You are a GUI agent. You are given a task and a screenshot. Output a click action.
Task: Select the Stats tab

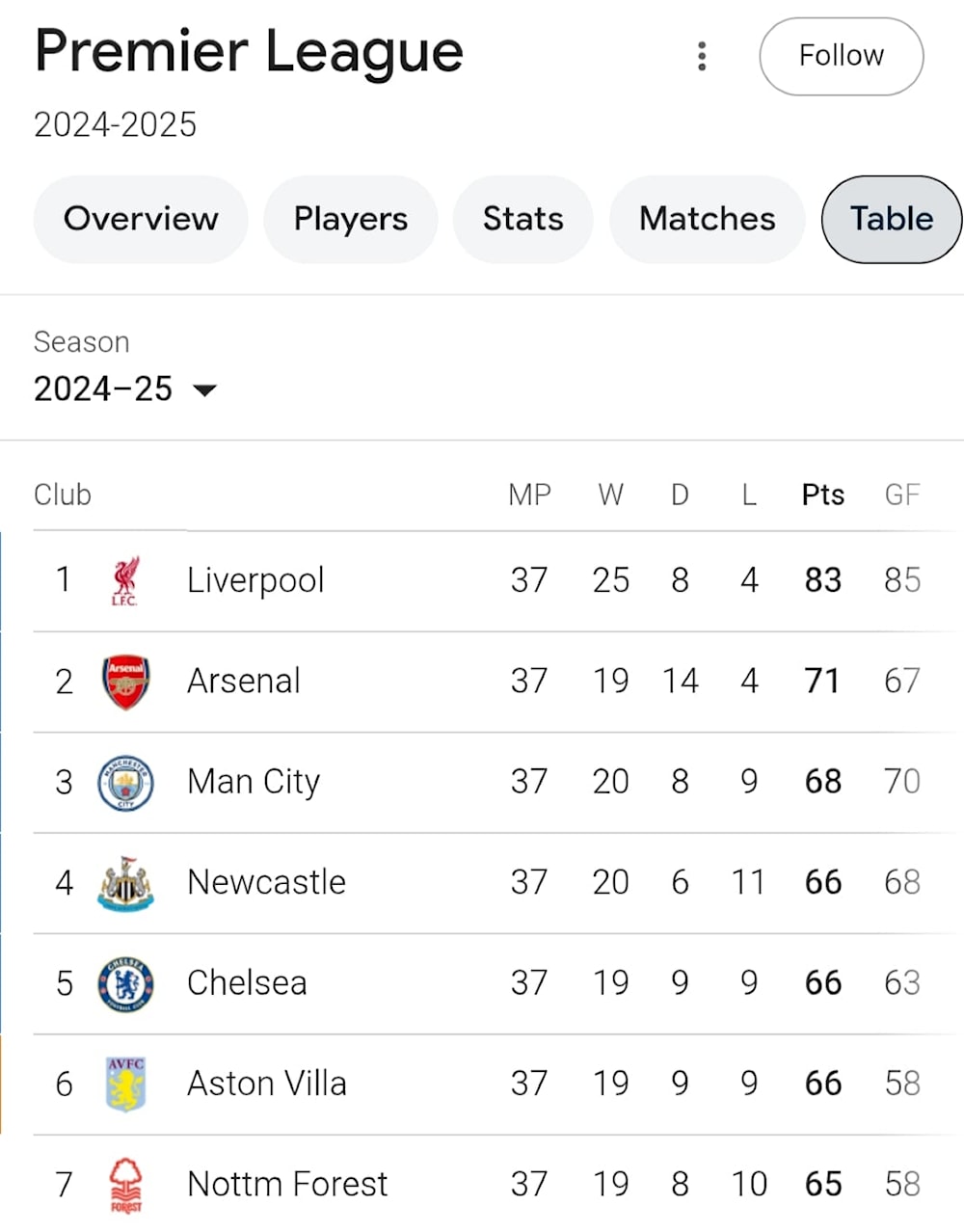click(x=523, y=219)
